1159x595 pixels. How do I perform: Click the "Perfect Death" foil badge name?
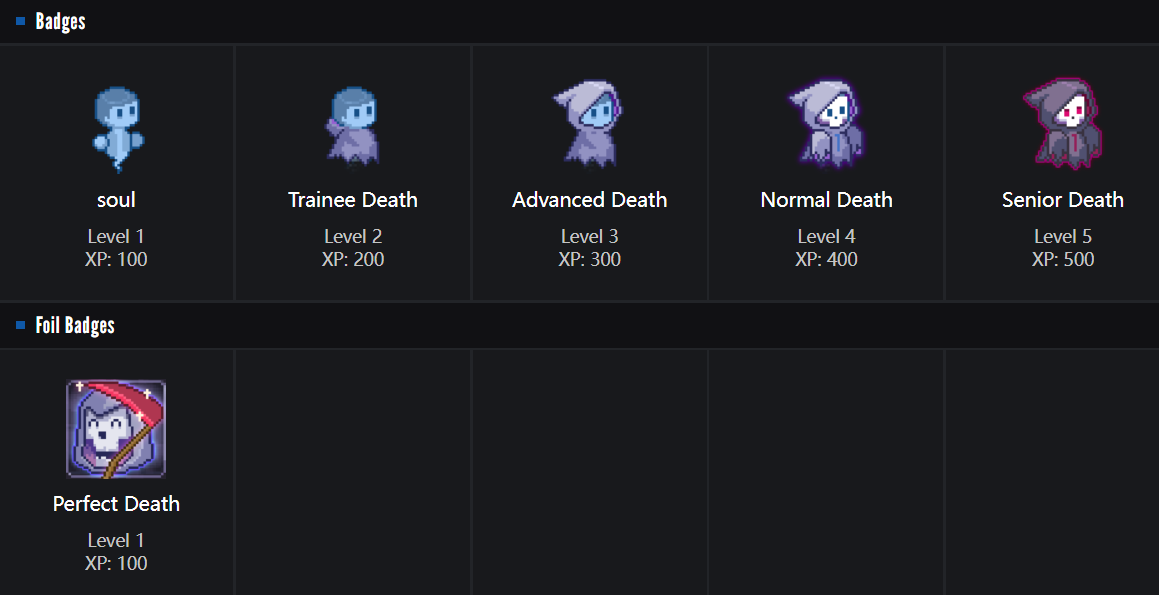(116, 504)
